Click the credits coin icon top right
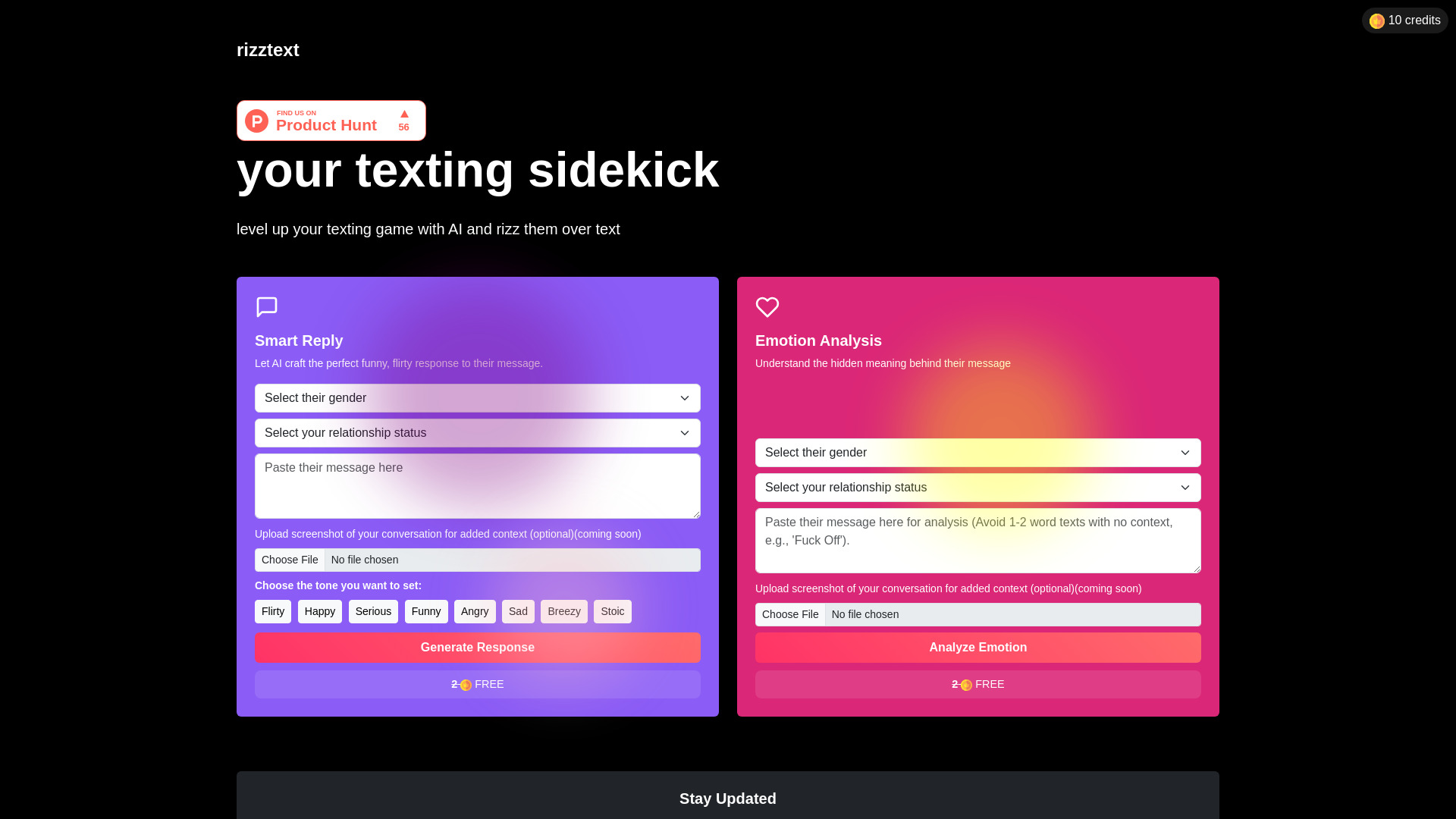This screenshot has width=1456, height=819. [x=1377, y=20]
